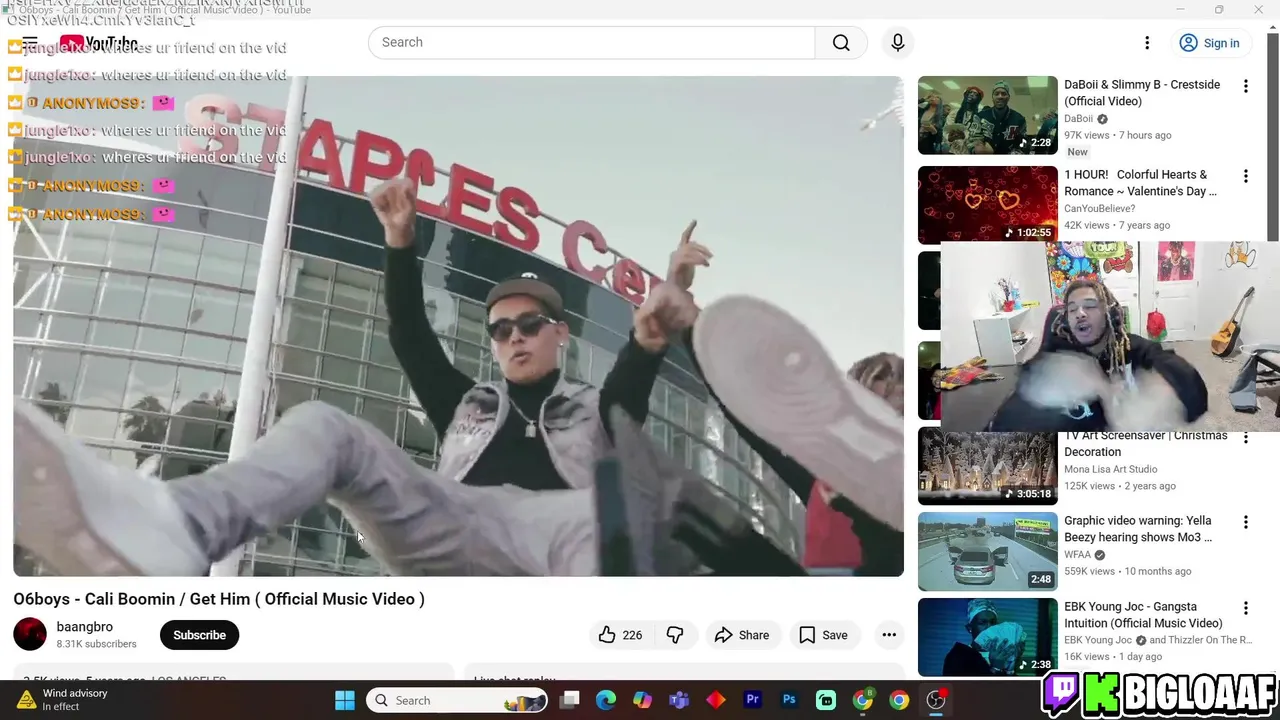Click the DaBoii channel name
The width and height of the screenshot is (1280, 720).
tap(1078, 119)
